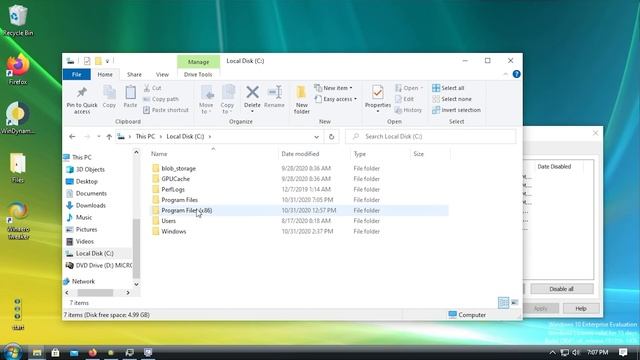Click History in the Open group

point(408,110)
